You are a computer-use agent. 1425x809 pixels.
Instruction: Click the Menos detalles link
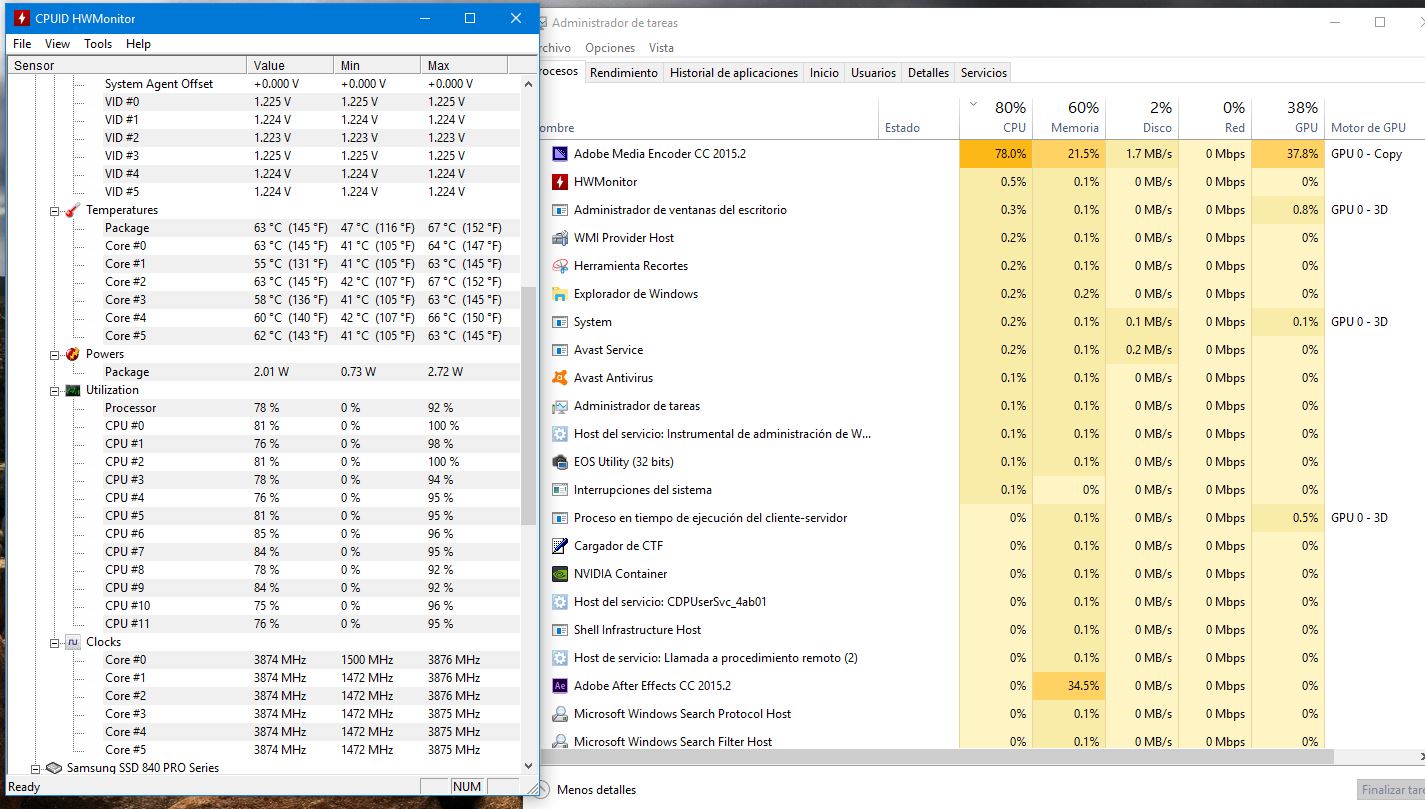596,790
